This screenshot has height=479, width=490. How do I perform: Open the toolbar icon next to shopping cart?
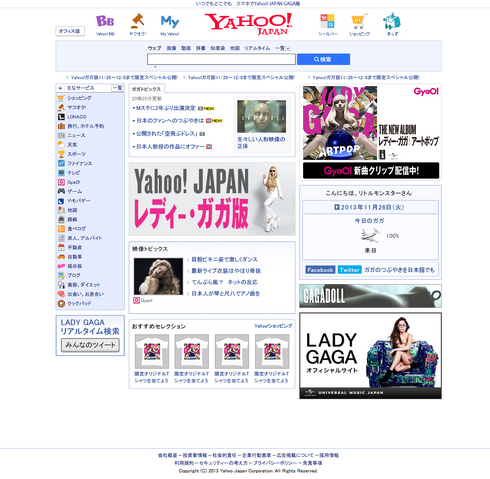(327, 22)
